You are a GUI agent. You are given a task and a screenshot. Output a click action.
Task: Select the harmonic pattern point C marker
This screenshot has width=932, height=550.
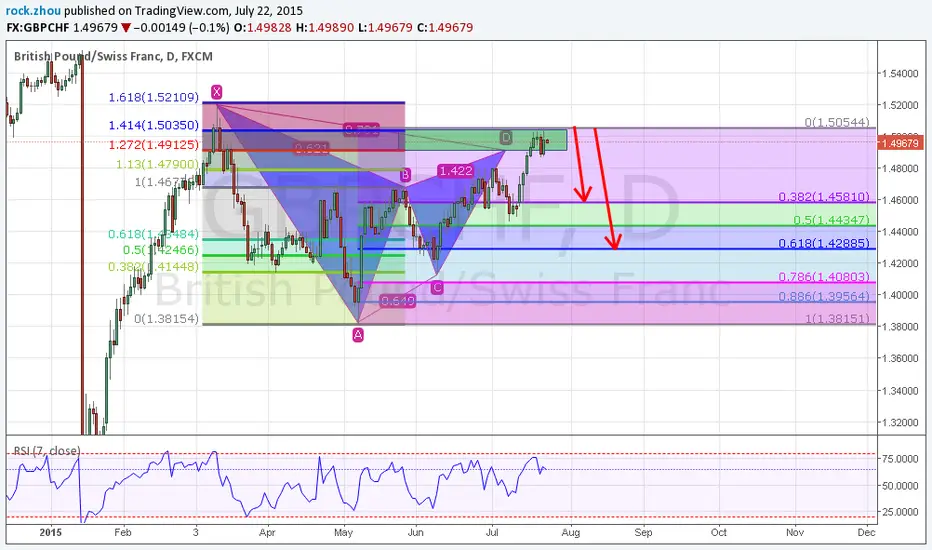[437, 288]
